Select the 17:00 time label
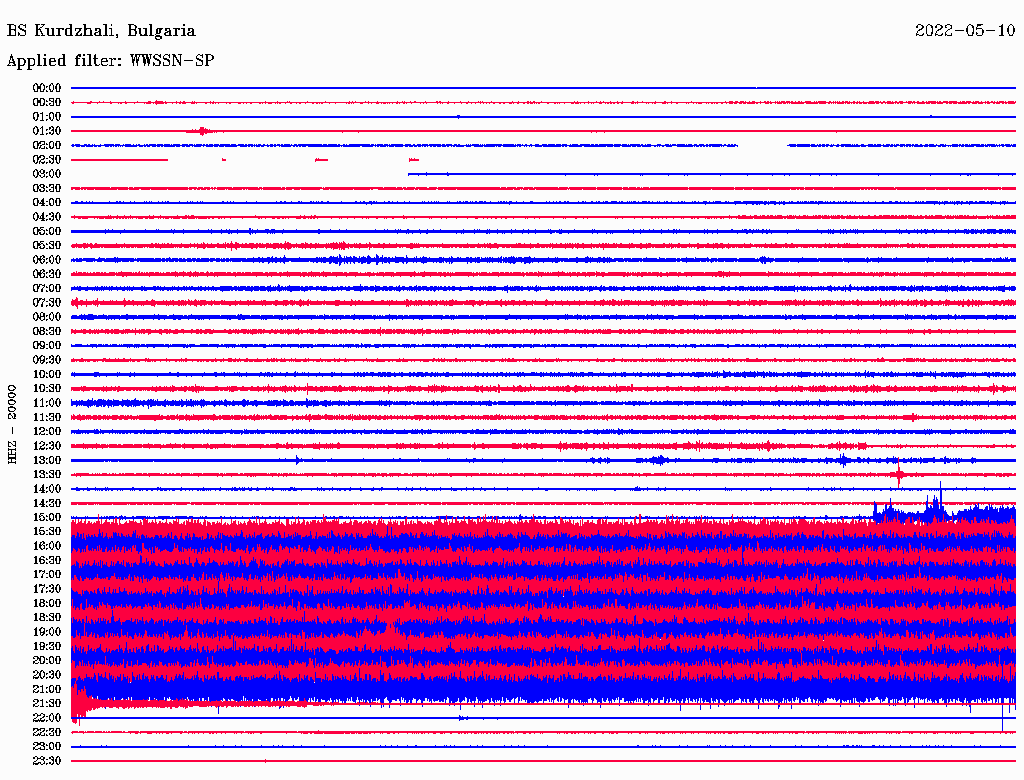Image resolution: width=1024 pixels, height=780 pixels. pyautogui.click(x=47, y=575)
